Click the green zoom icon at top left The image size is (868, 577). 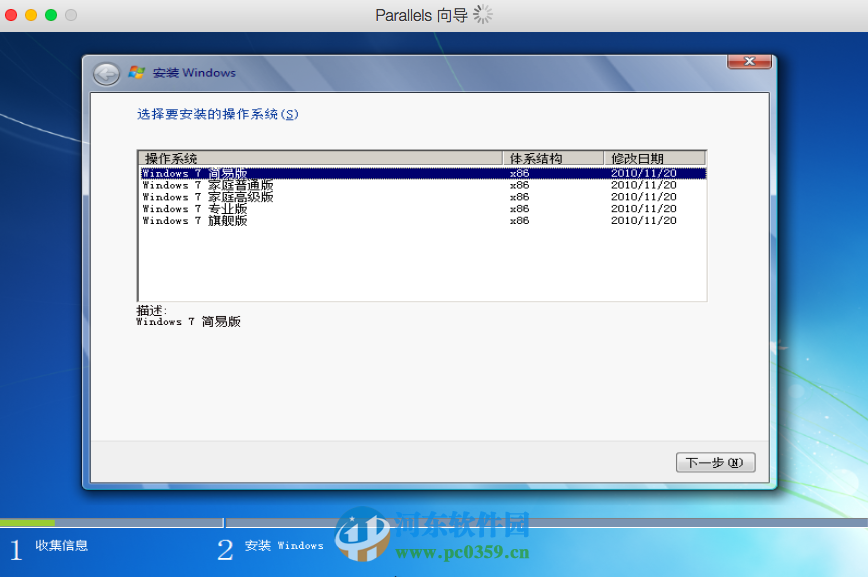52,15
